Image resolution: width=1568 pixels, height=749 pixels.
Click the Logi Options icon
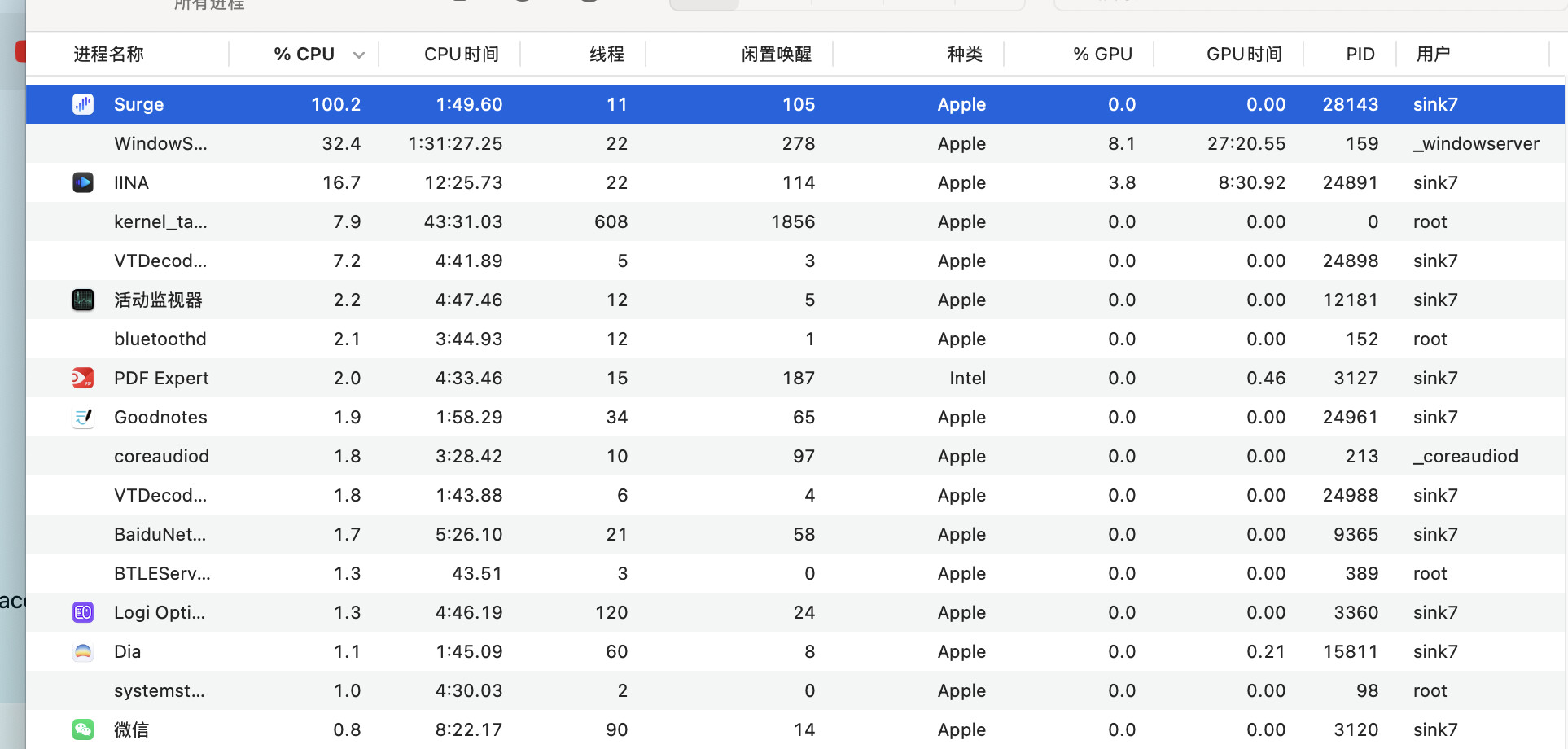(x=83, y=612)
